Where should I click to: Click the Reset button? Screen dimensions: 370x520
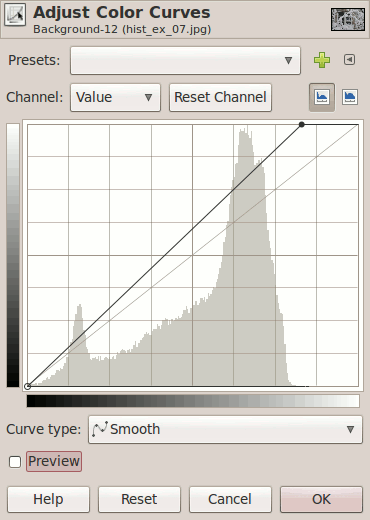pos(139,499)
